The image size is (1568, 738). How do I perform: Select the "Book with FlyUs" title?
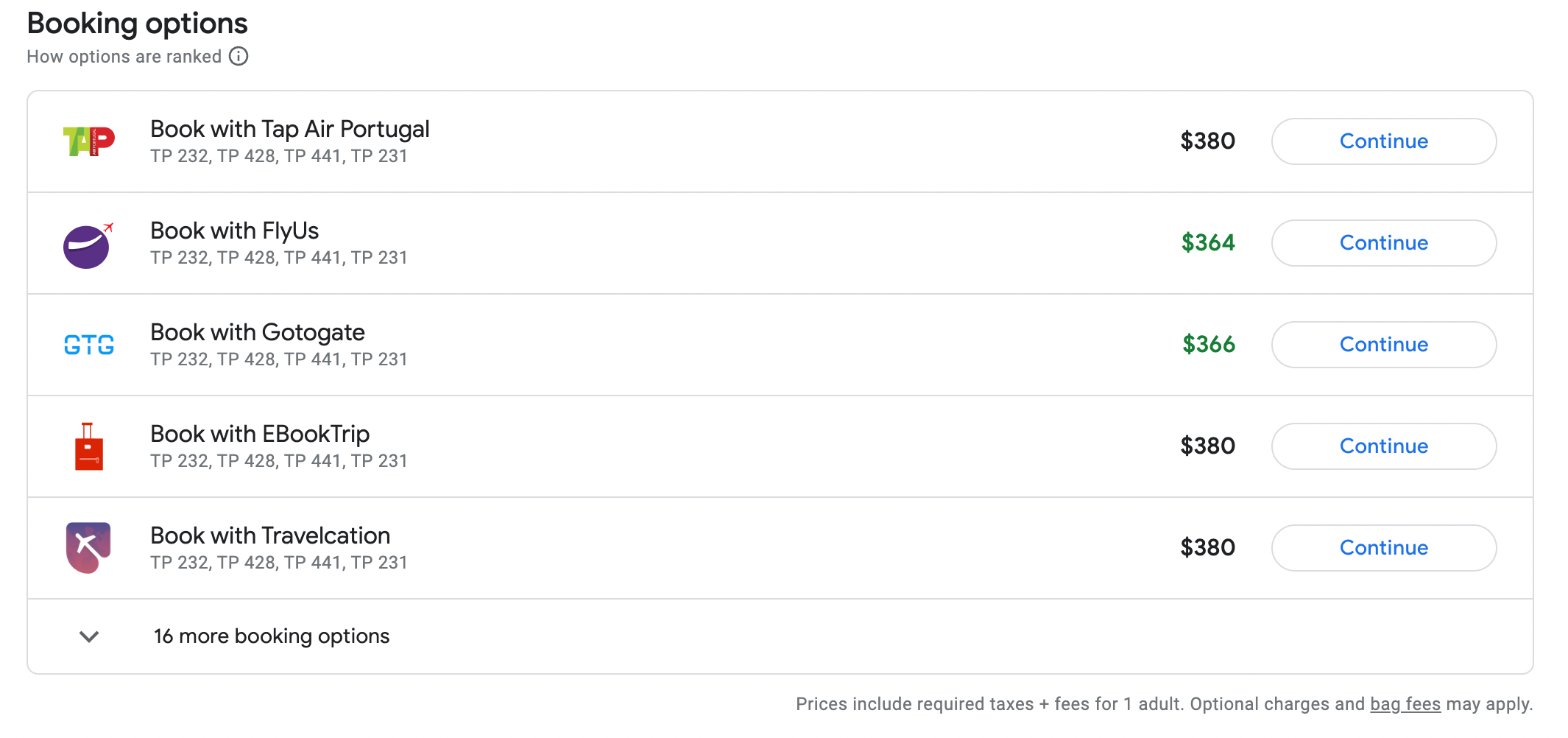[234, 231]
